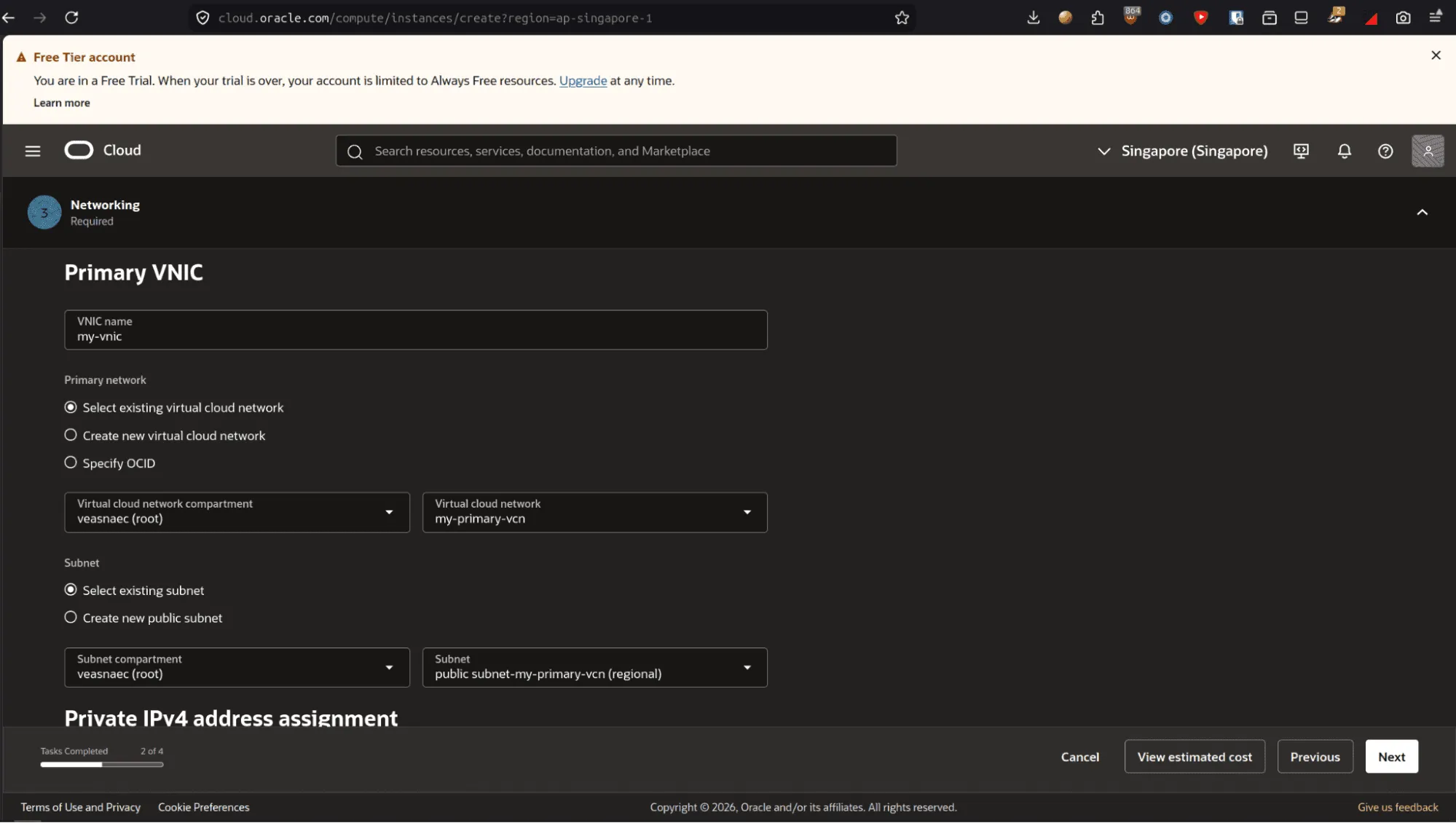Open the browser extensions puzzle icon
Image resolution: width=1456 pixels, height=823 pixels.
pos(1098,17)
